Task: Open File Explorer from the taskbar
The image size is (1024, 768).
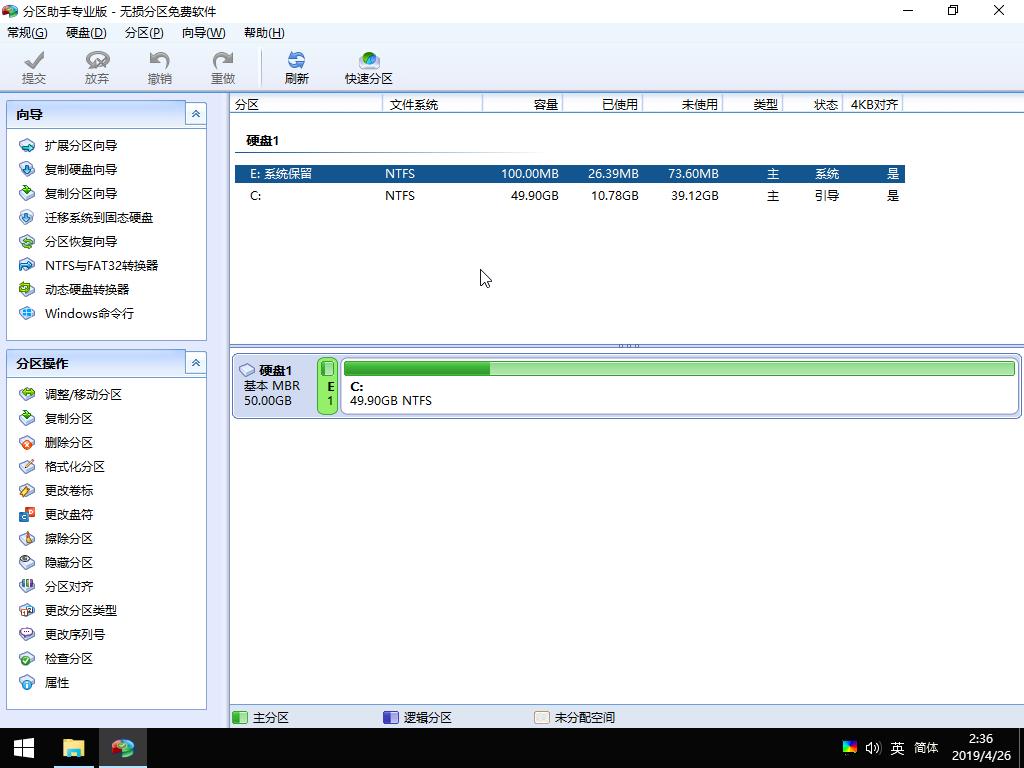Action: 73,747
